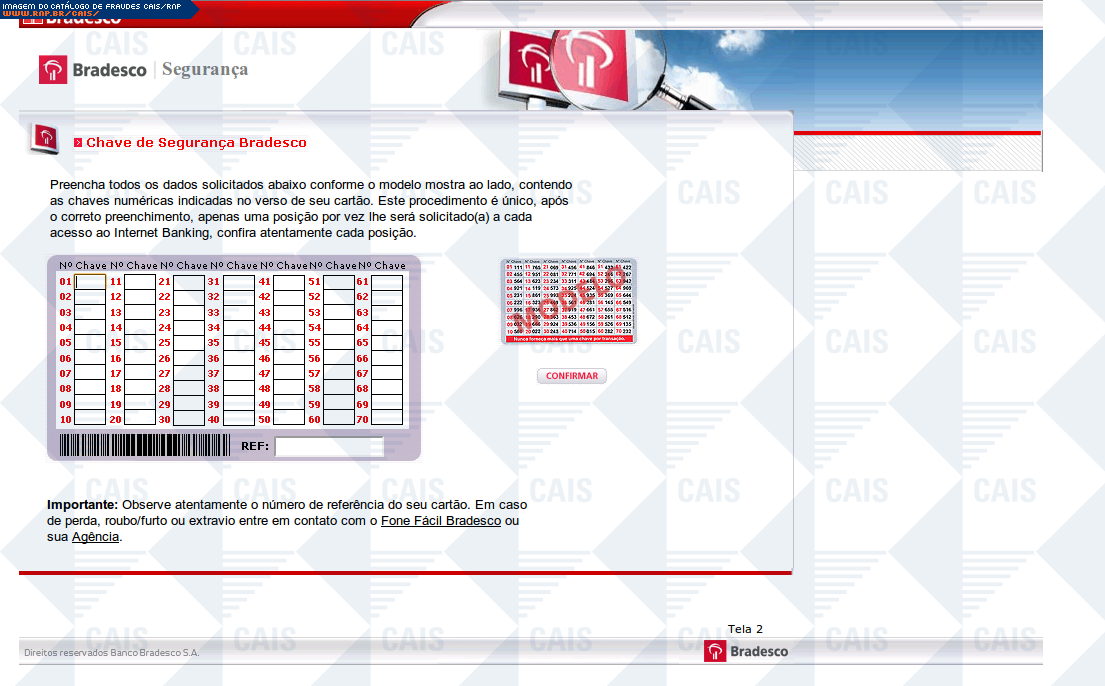The height and width of the screenshot is (686, 1105).
Task: Open the Fone Fácil Bradesco link
Action: coord(440,521)
